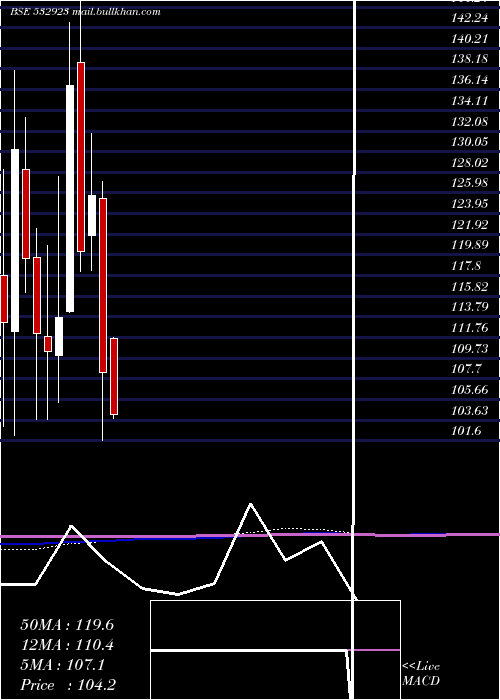
Task: Click the 132.08 price axis label
Action: tap(469, 121)
